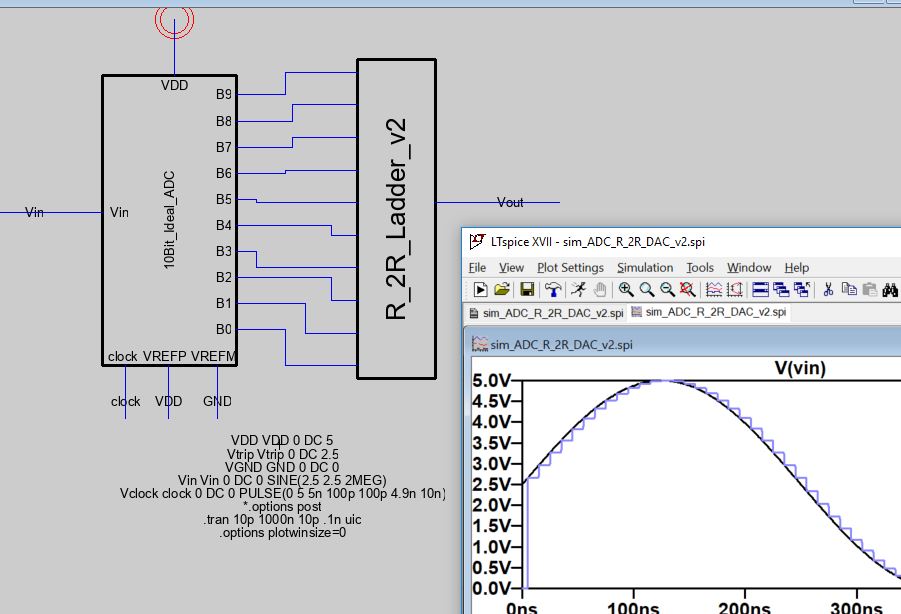The width and height of the screenshot is (901, 614).
Task: Click the Zoom Out magnifier icon
Action: click(x=667, y=290)
